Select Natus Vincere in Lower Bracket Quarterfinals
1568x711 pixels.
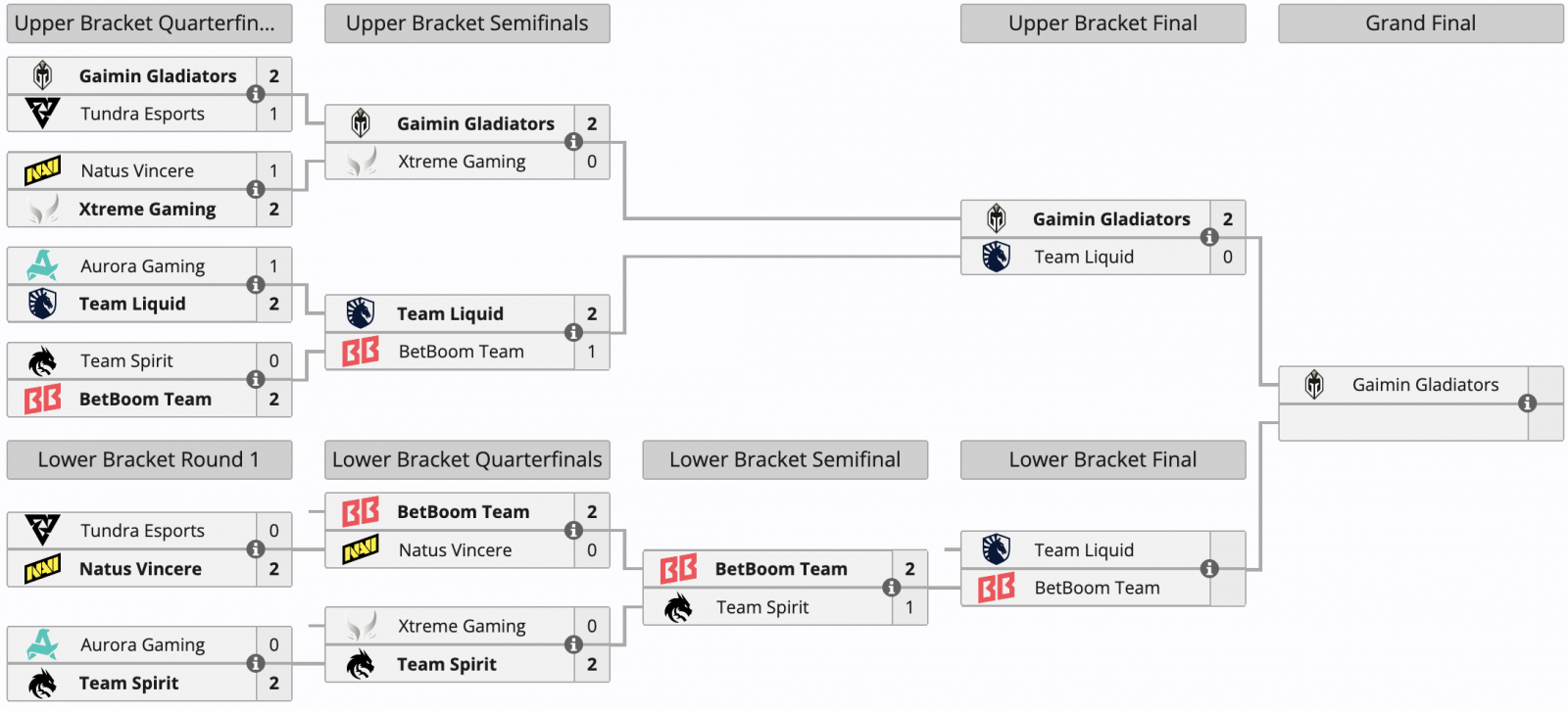click(x=455, y=550)
